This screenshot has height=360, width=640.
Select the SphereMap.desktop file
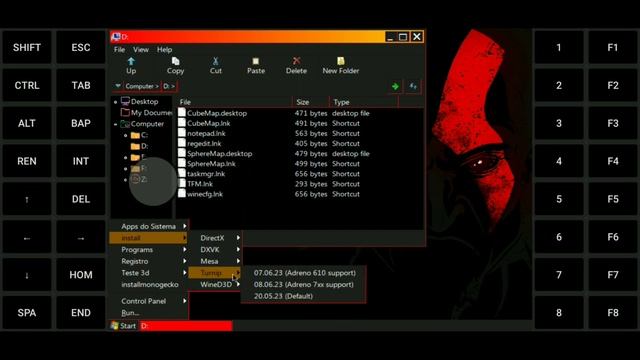point(220,154)
